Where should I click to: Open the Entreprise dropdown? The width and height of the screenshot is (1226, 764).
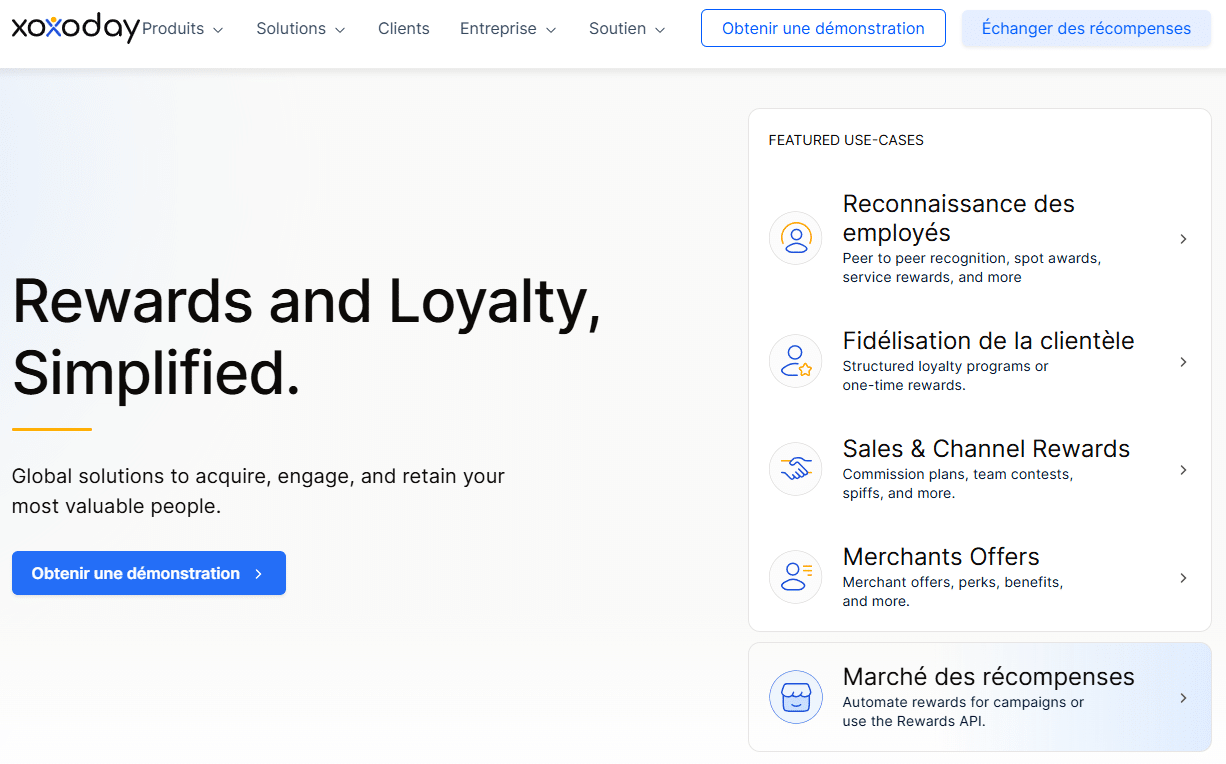(x=508, y=29)
